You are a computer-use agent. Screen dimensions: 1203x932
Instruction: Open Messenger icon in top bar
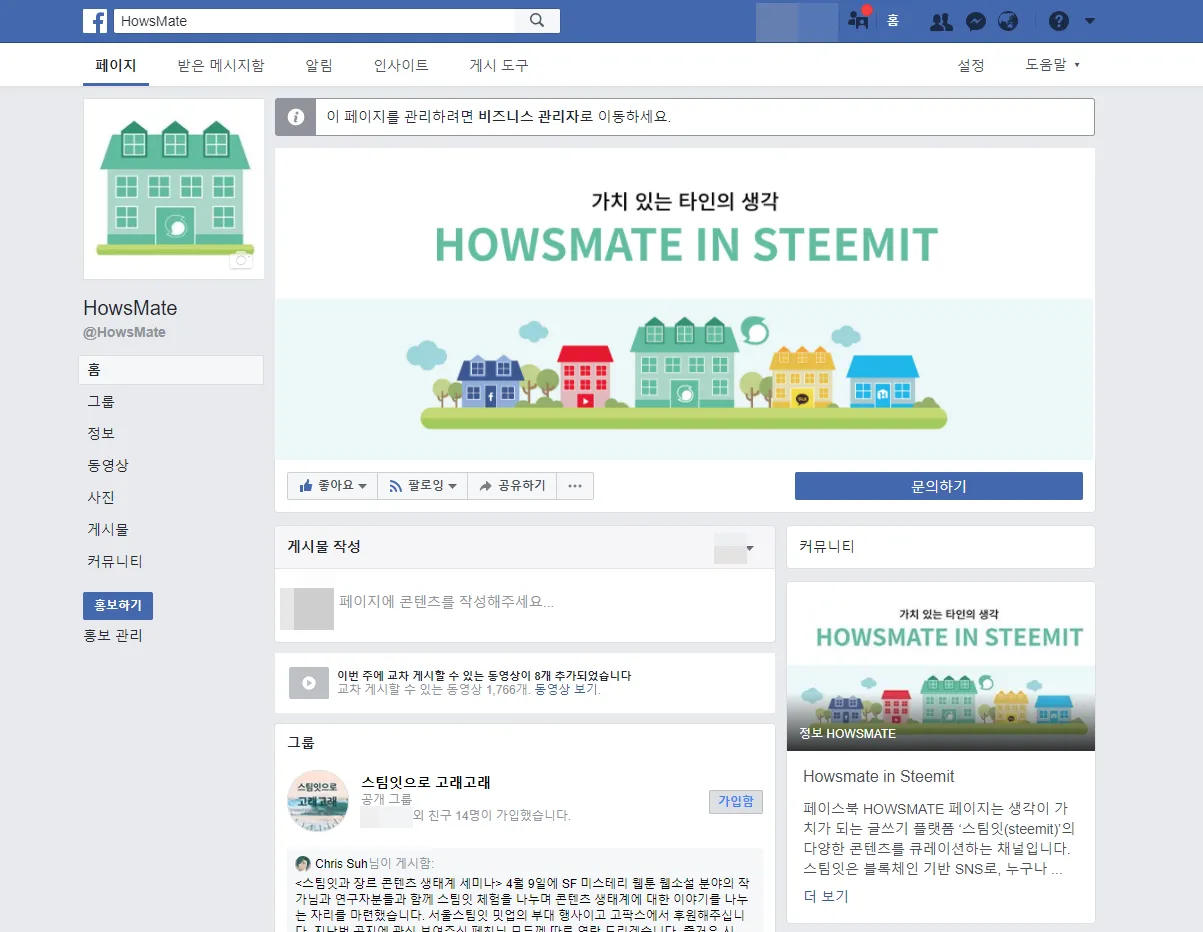click(x=977, y=21)
